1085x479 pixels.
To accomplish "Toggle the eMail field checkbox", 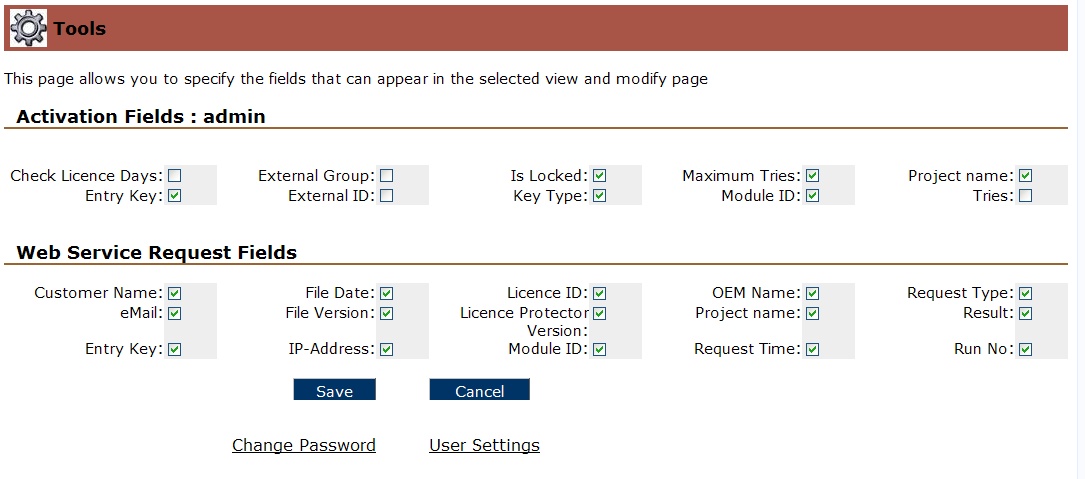I will pyautogui.click(x=174, y=314).
